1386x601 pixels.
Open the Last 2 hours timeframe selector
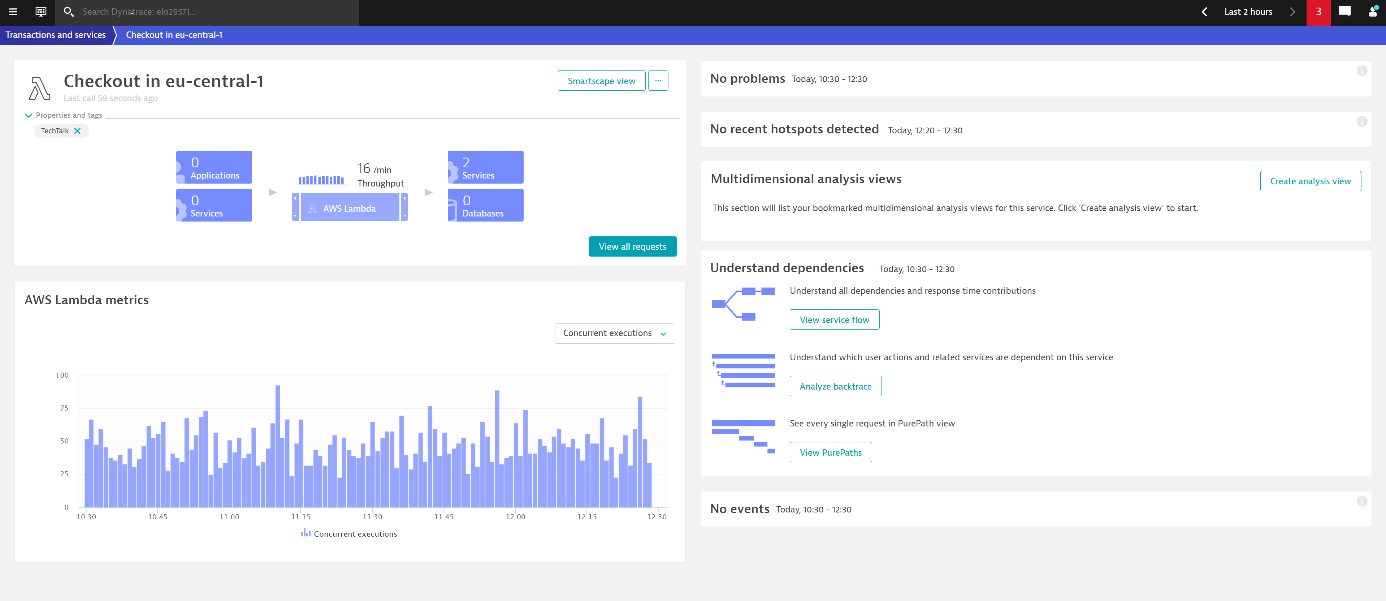(1248, 12)
